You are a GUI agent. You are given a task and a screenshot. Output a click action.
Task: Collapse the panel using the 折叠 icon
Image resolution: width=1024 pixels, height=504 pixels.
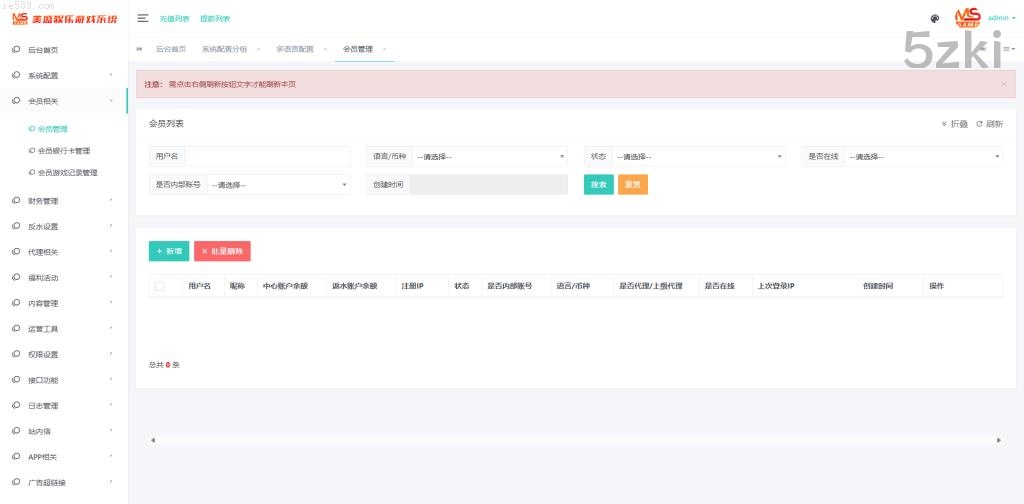[944, 124]
